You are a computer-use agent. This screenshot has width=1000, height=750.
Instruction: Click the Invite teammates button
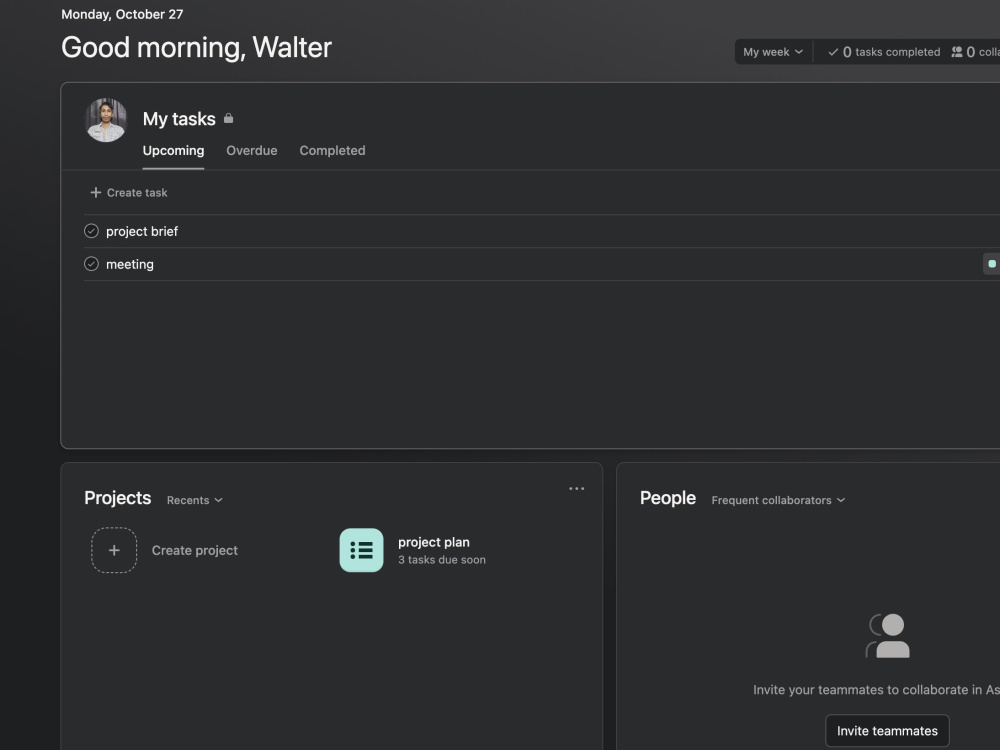point(887,731)
